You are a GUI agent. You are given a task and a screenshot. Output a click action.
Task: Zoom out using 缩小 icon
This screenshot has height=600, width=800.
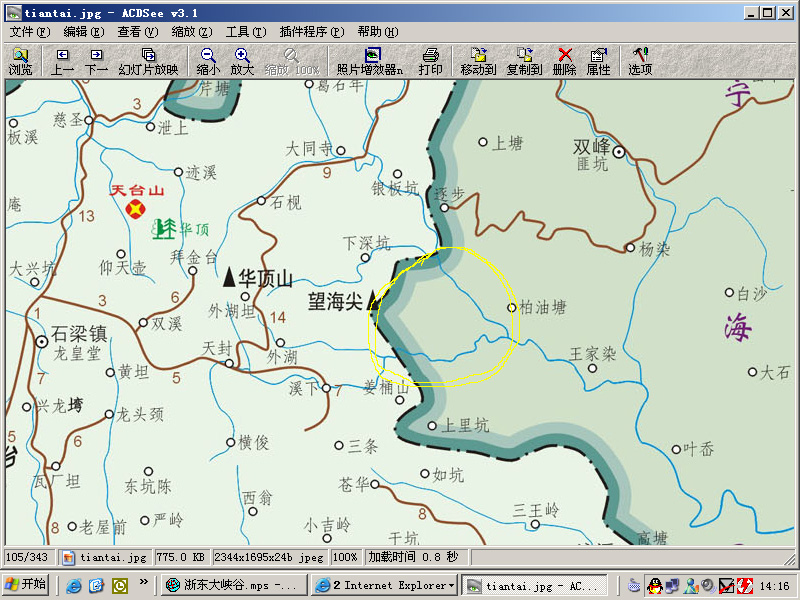[208, 61]
